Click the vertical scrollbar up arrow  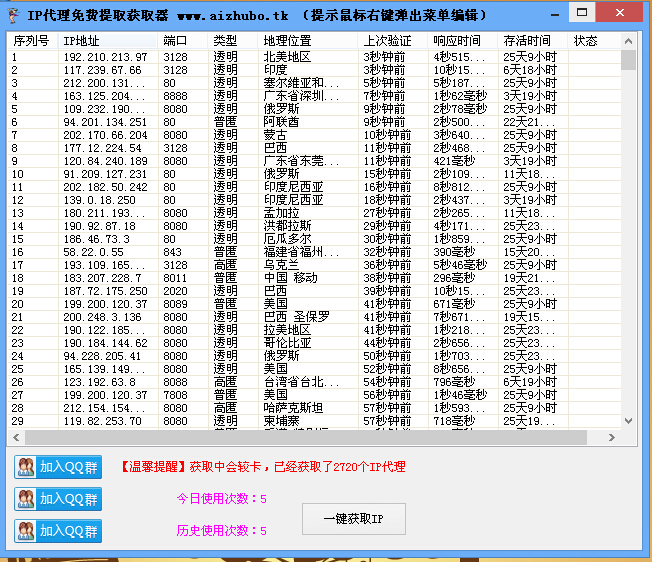(628, 41)
